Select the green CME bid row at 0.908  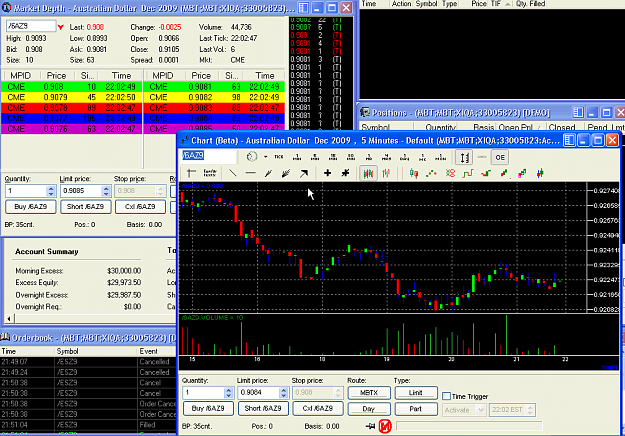pyautogui.click(x=72, y=86)
